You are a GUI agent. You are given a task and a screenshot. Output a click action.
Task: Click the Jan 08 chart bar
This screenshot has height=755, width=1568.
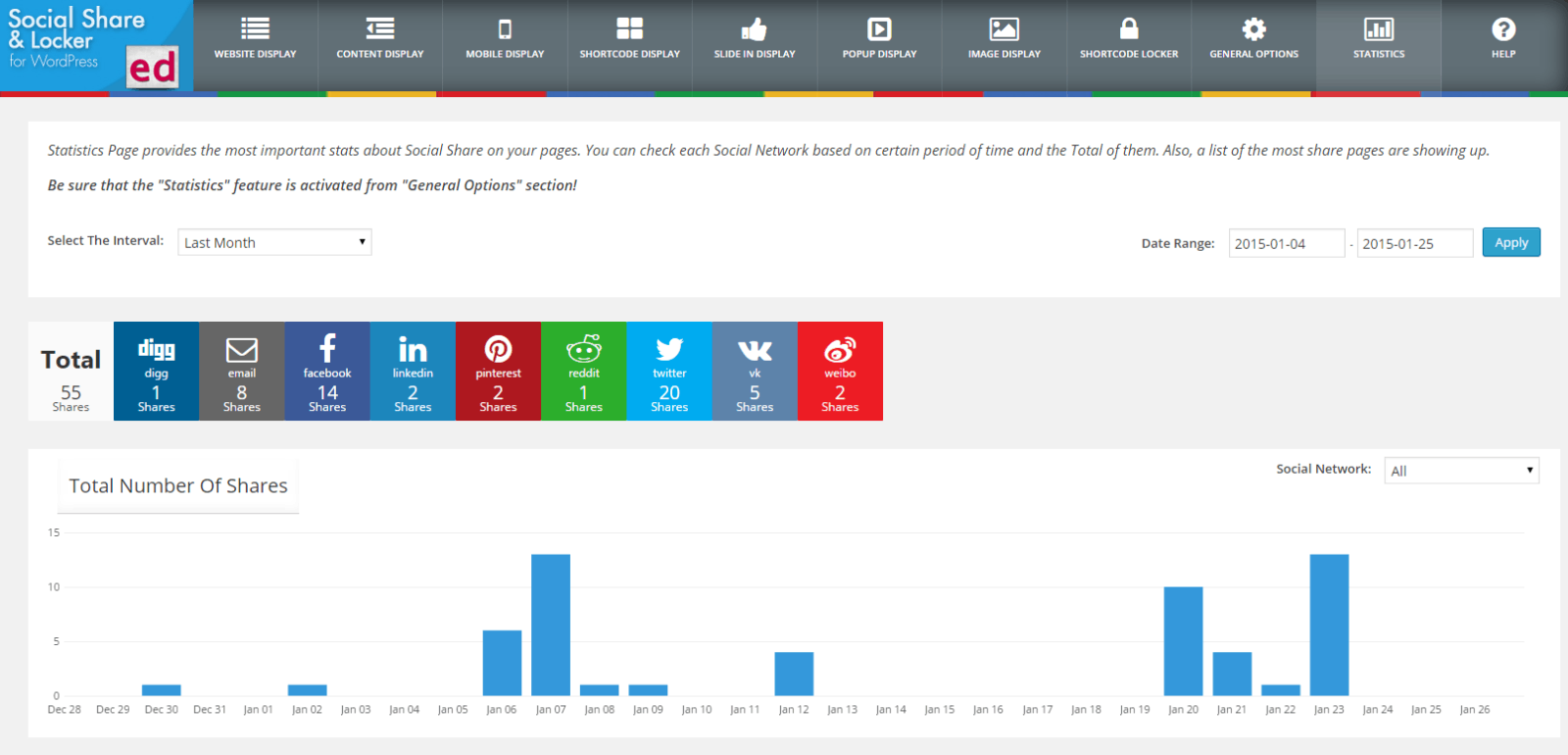pyautogui.click(x=599, y=690)
